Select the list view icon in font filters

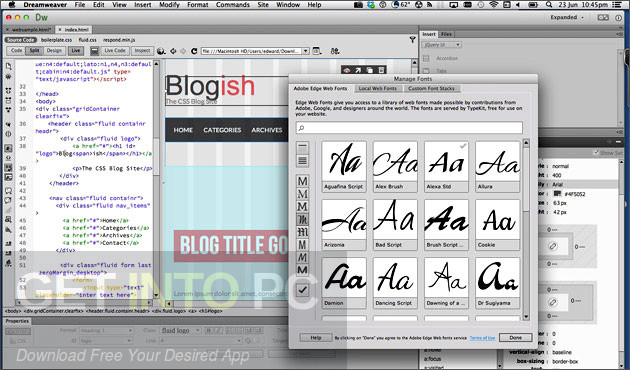tap(303, 161)
